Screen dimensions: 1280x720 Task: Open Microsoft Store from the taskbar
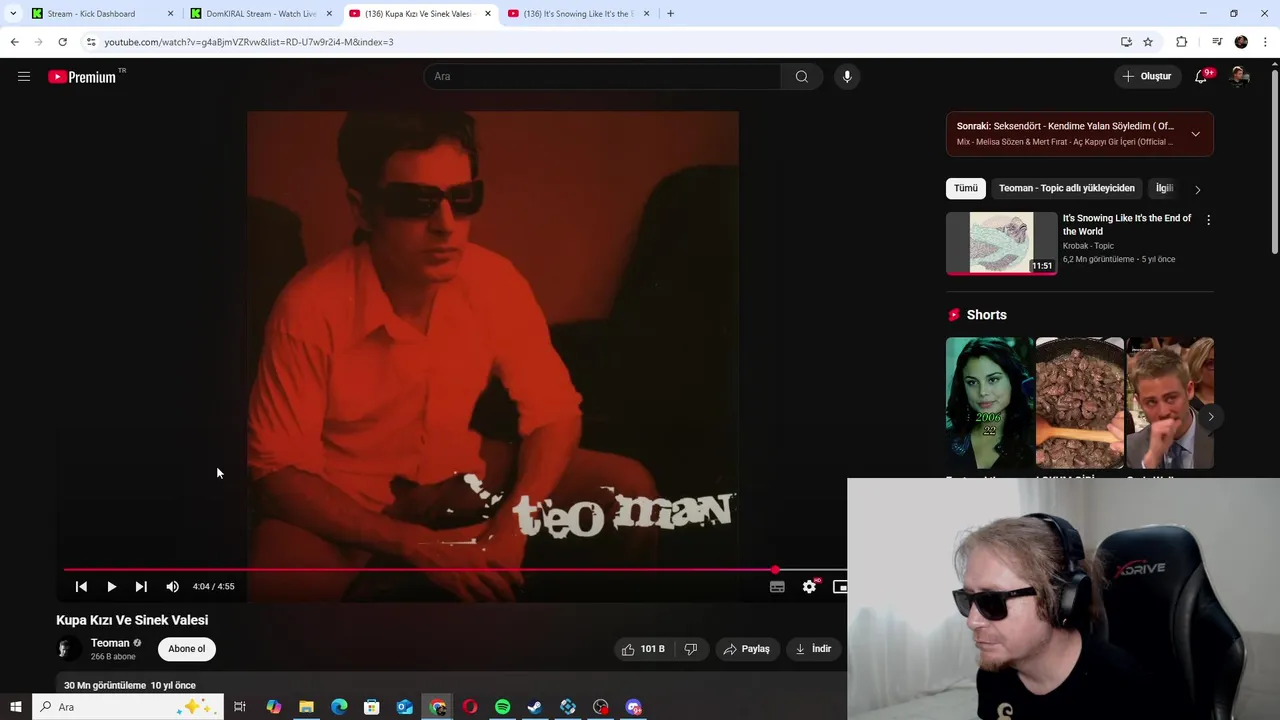pos(372,707)
